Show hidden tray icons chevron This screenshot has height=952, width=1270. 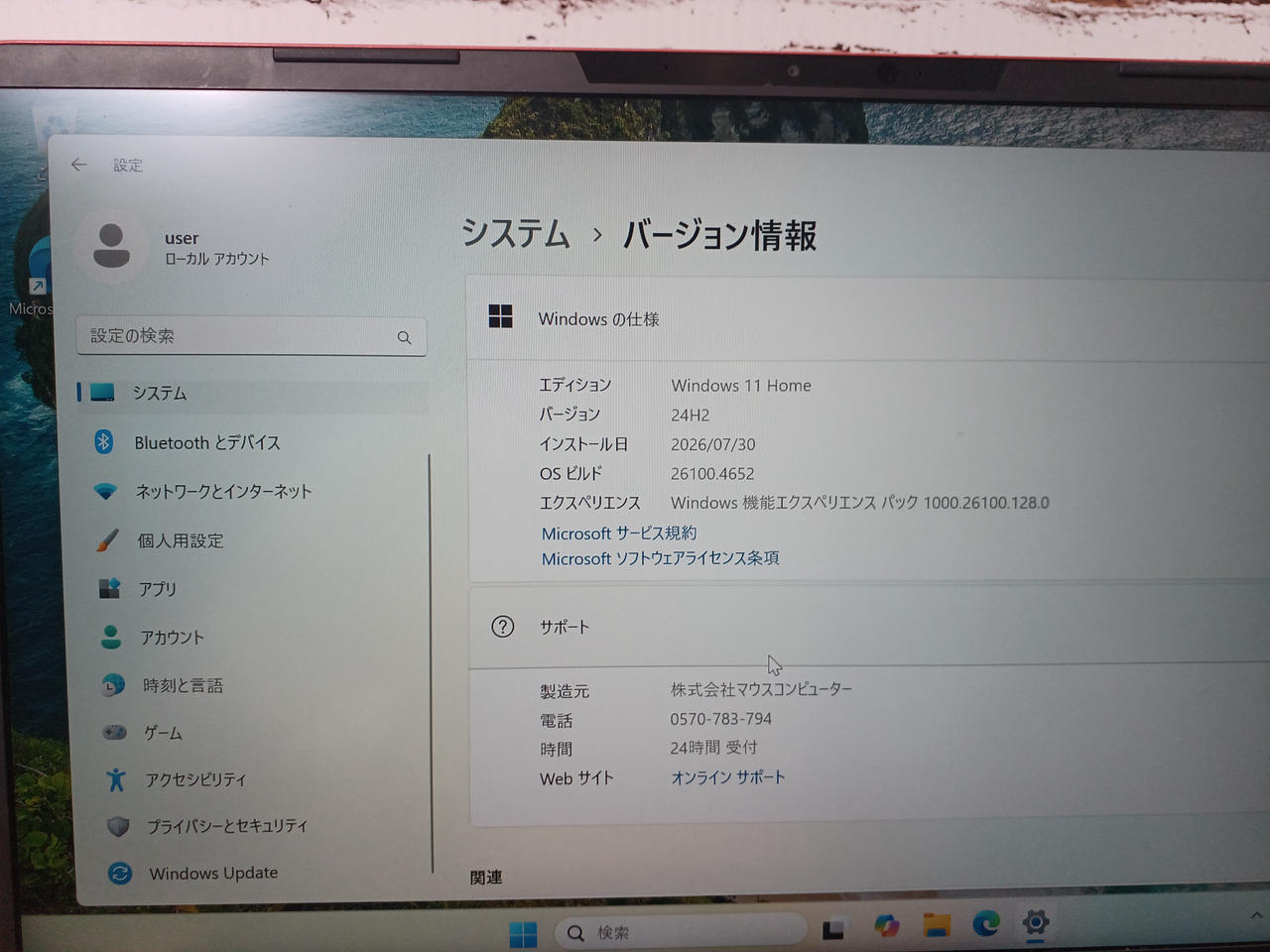(x=1256, y=915)
